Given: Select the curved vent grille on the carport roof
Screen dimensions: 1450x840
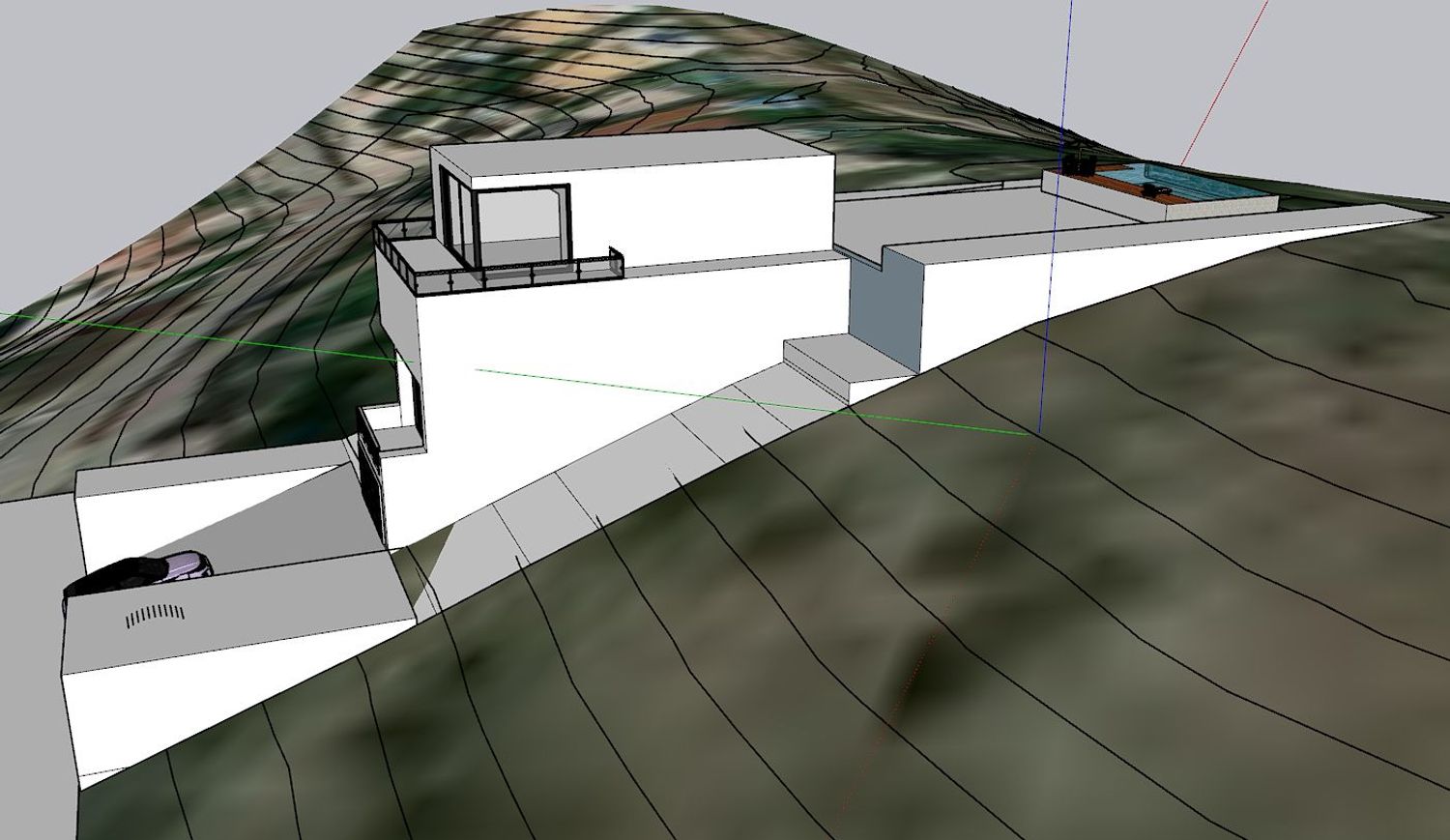Looking at the screenshot, I should click(154, 615).
